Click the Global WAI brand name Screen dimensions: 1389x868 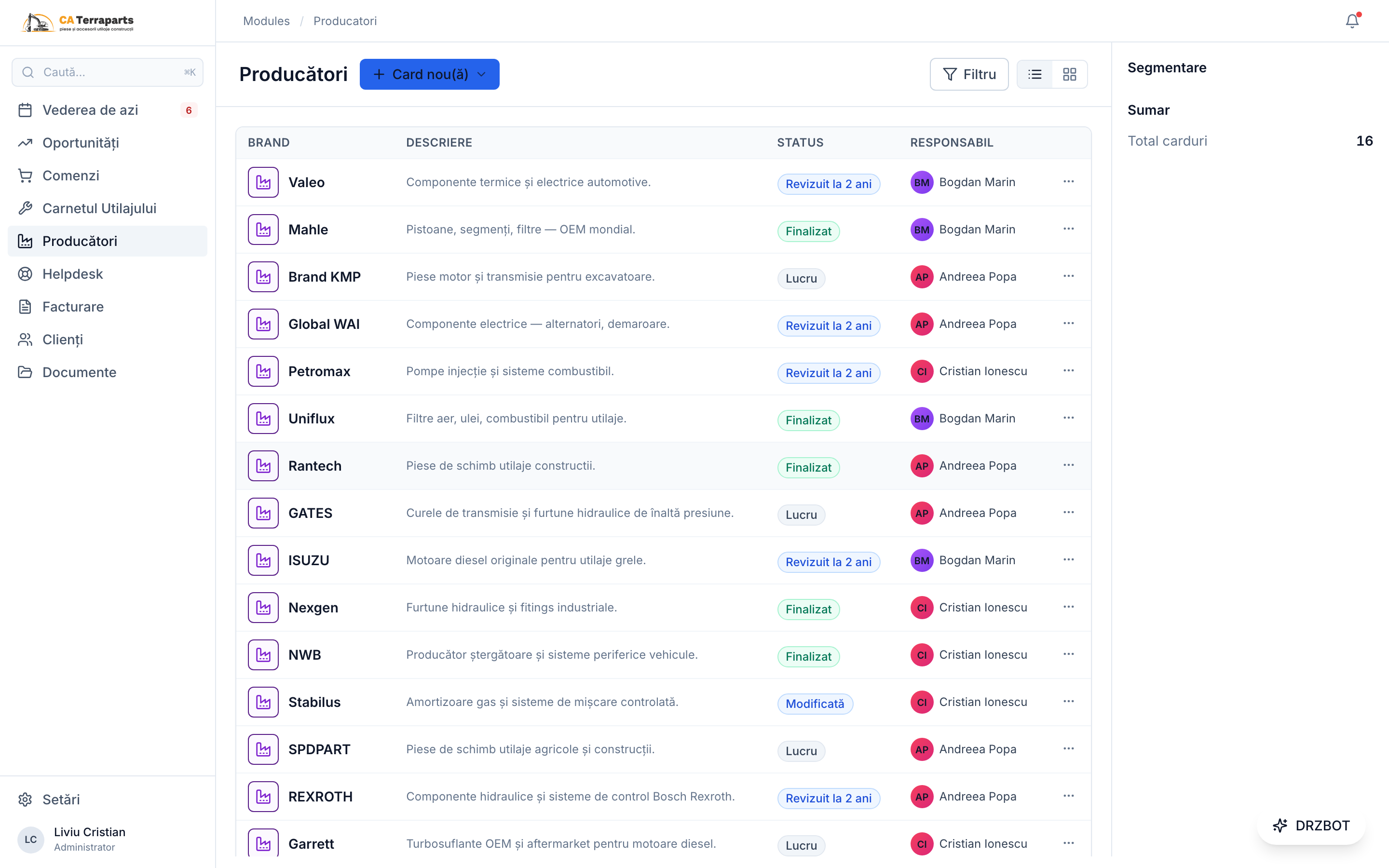[324, 325]
